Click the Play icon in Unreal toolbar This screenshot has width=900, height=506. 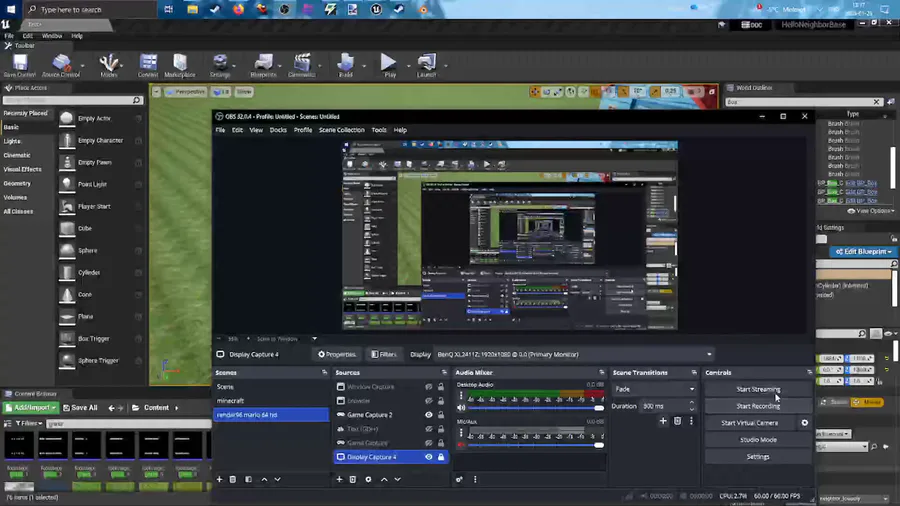(389, 65)
